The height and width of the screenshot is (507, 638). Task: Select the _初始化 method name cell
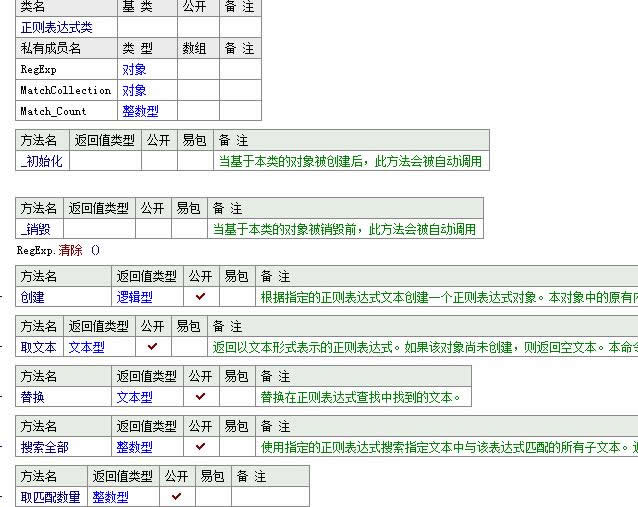point(41,161)
